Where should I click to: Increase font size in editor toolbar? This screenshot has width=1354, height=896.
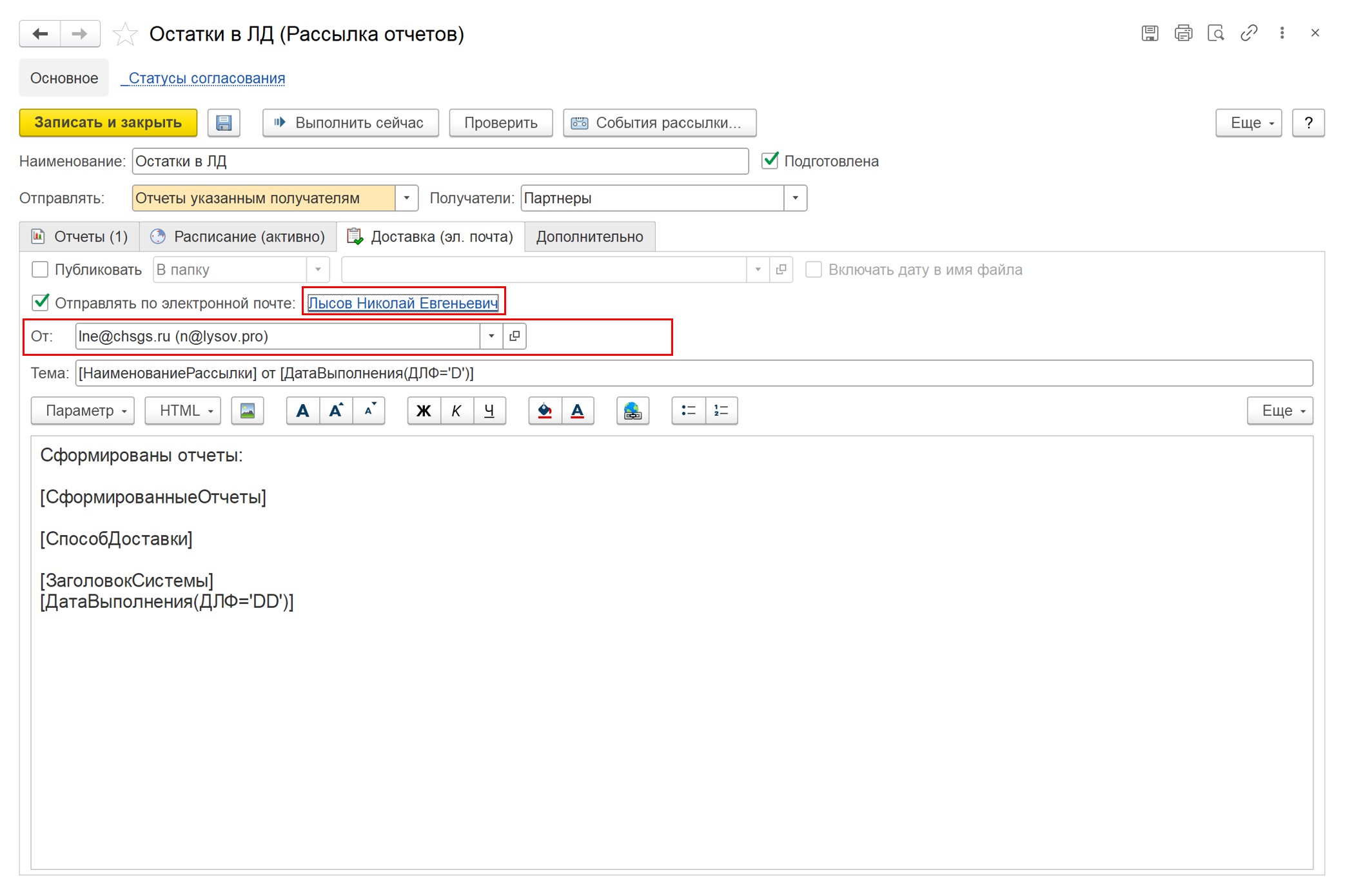(336, 411)
